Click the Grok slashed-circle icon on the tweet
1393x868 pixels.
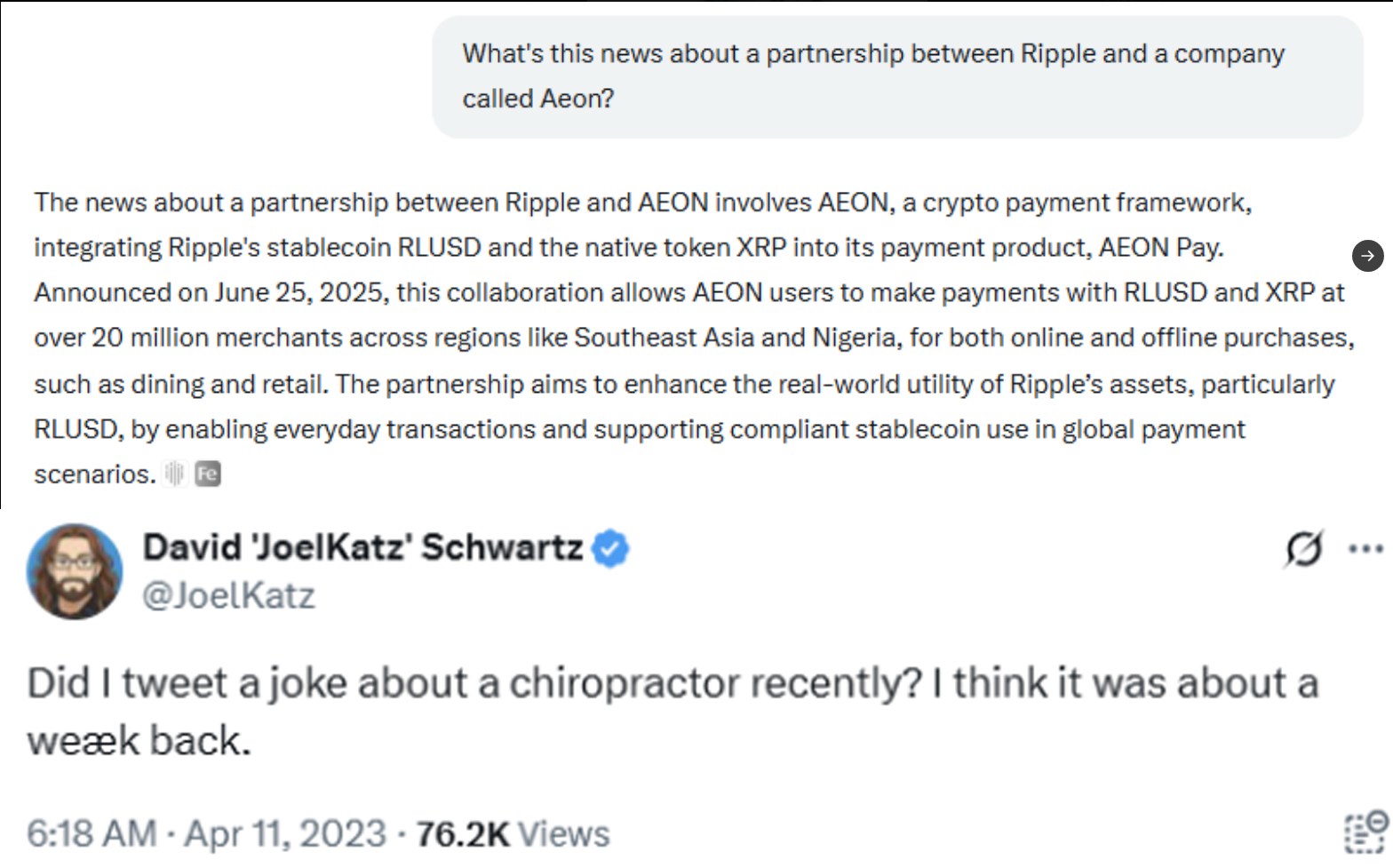[1303, 549]
